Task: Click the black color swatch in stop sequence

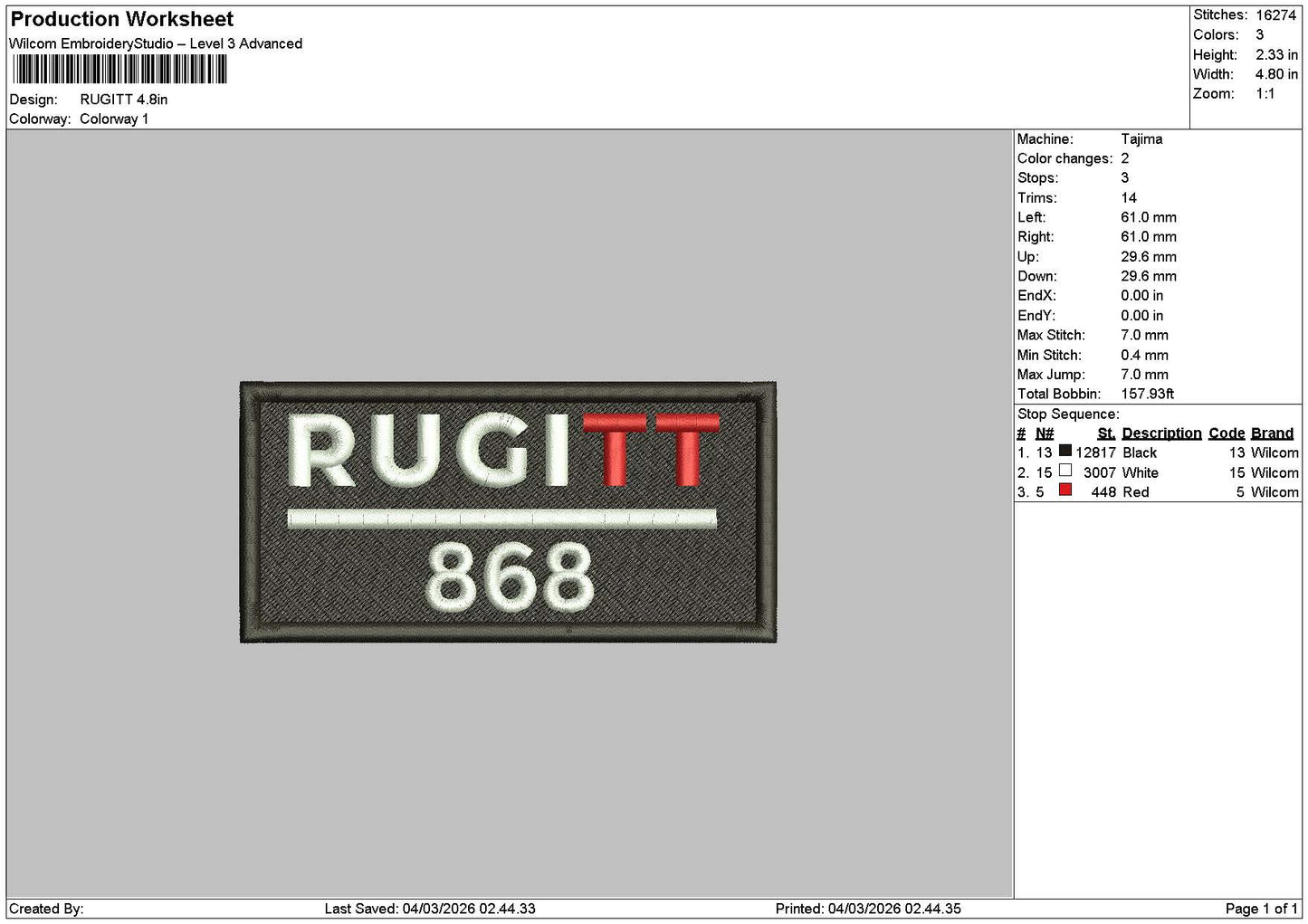Action: click(x=1065, y=451)
